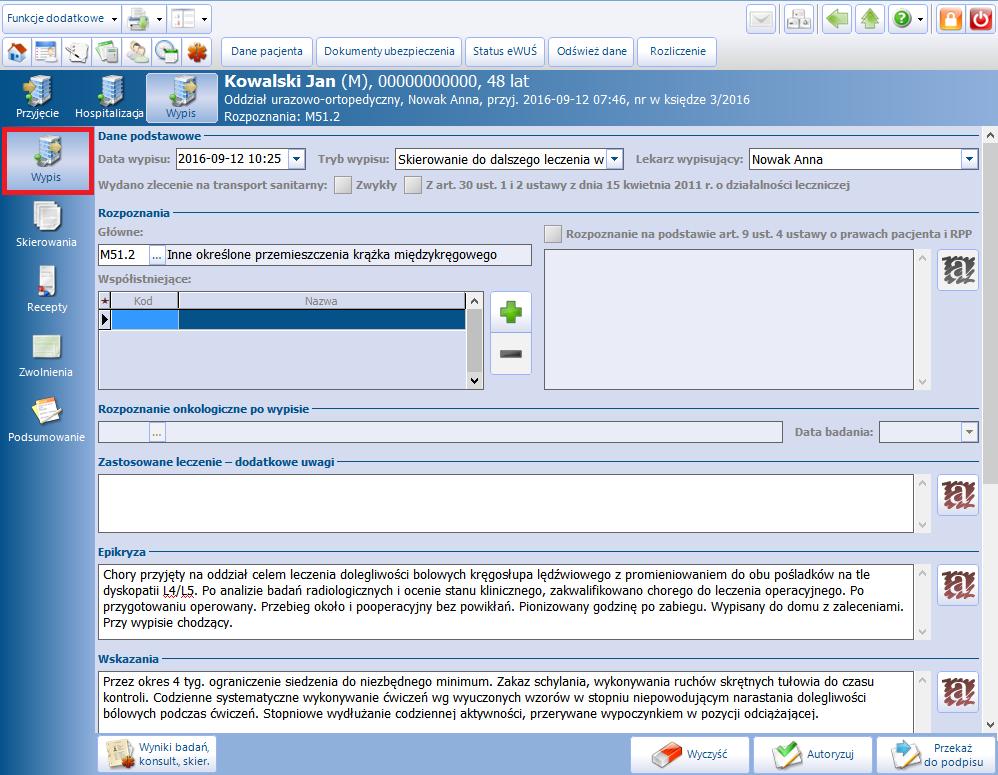Open the Rozliczenie button
The width and height of the screenshot is (998, 775).
click(678, 52)
